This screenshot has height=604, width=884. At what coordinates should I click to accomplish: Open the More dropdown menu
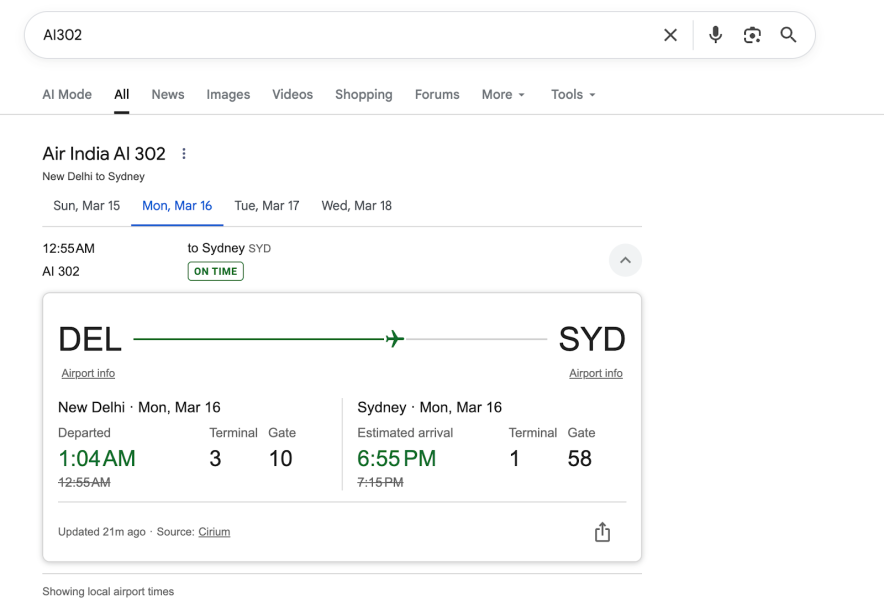(503, 94)
